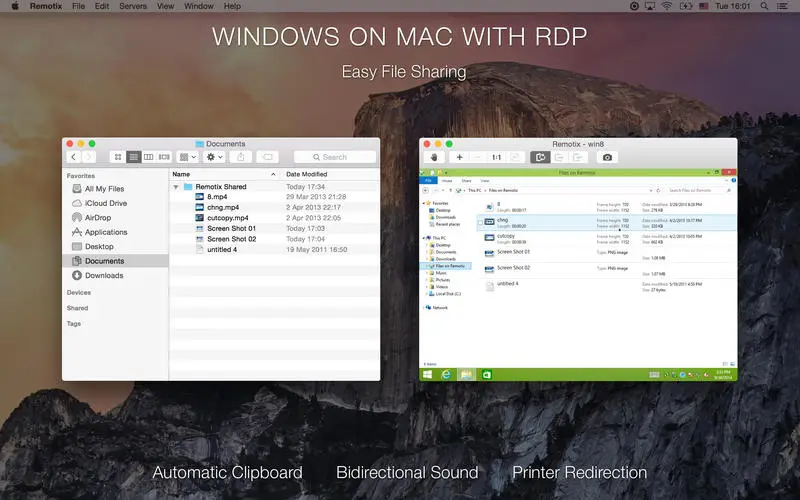Open the Window menu
This screenshot has height=500, width=800.
click(x=199, y=6)
